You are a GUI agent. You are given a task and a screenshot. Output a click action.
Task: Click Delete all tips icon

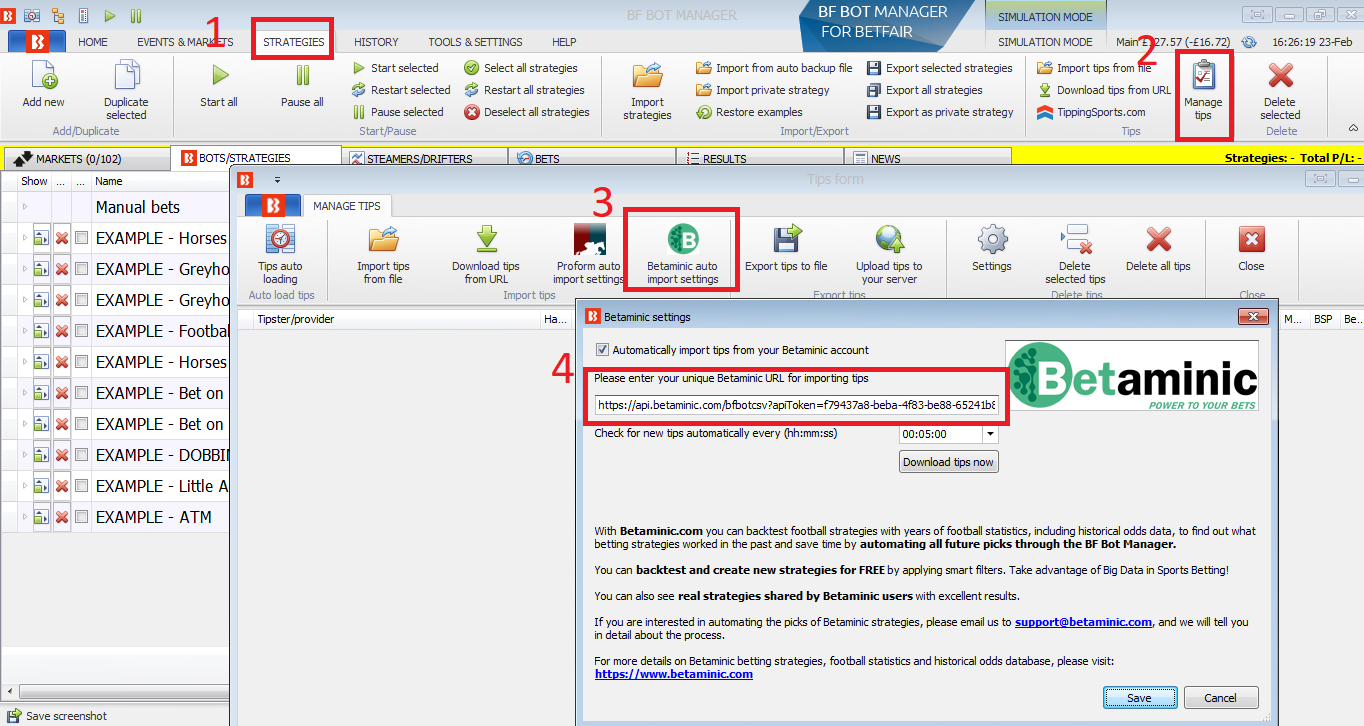1158,240
